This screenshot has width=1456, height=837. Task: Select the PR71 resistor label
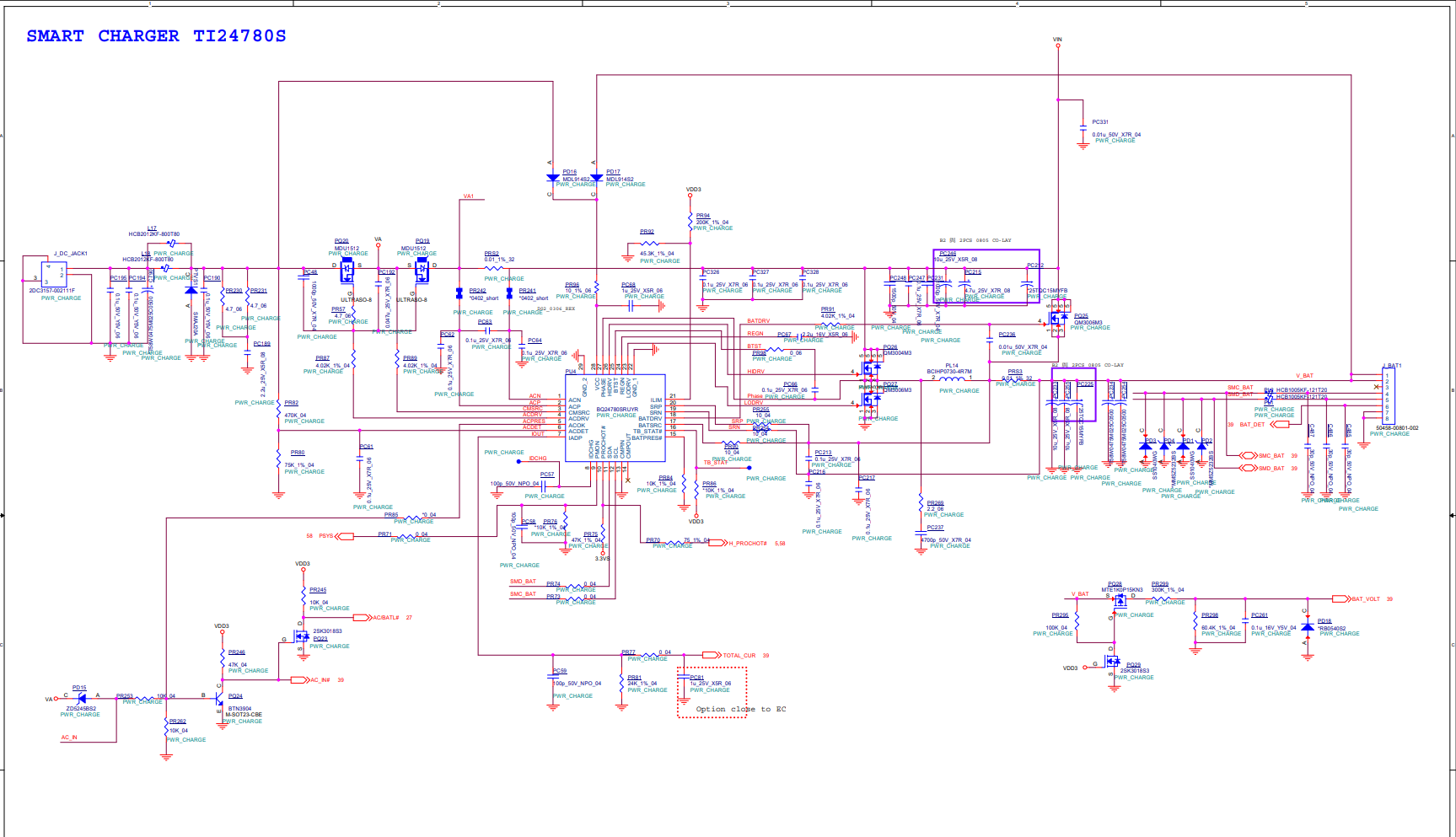pos(384,534)
